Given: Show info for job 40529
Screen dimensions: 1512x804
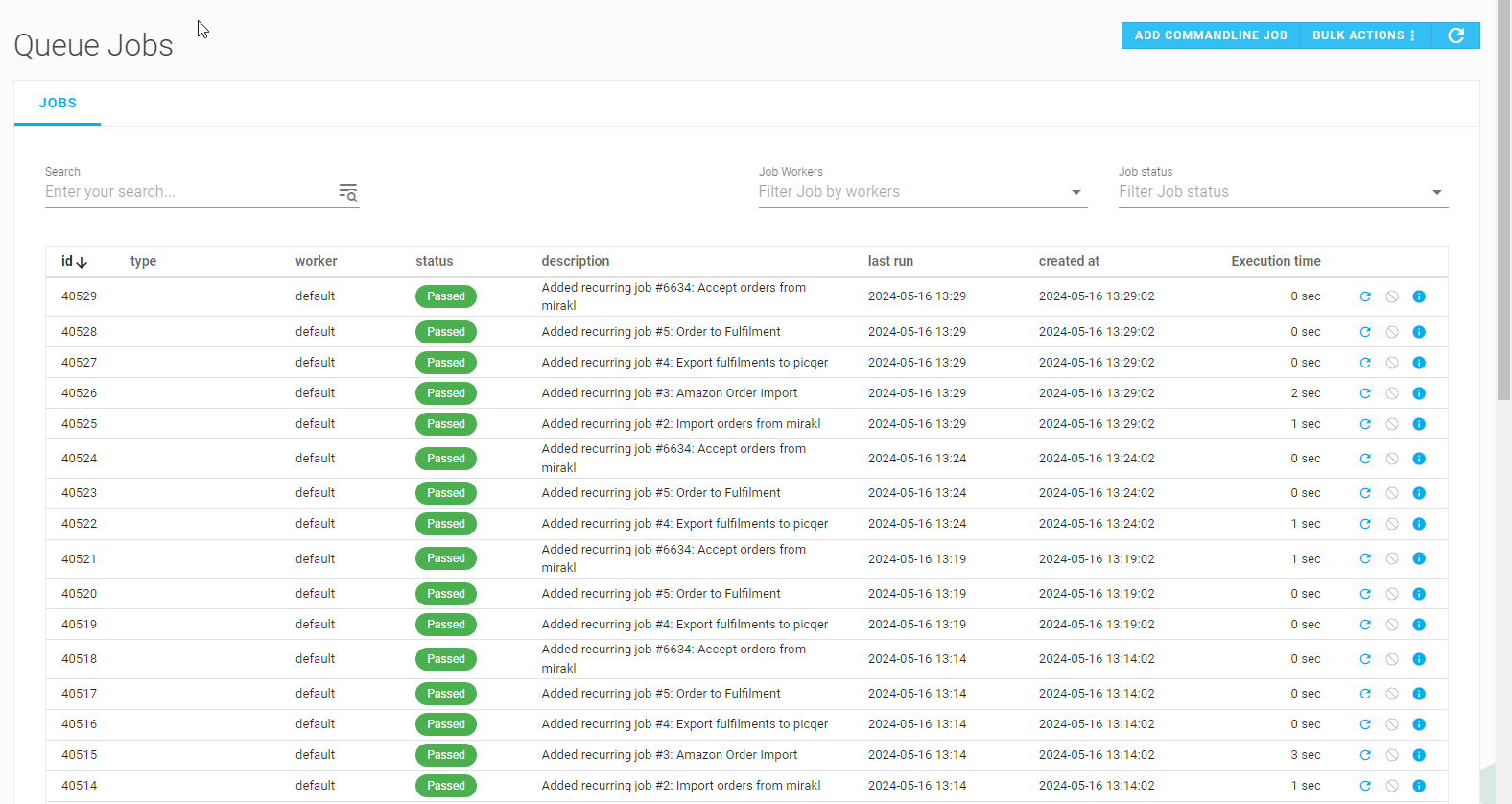Looking at the screenshot, I should click(x=1419, y=296).
